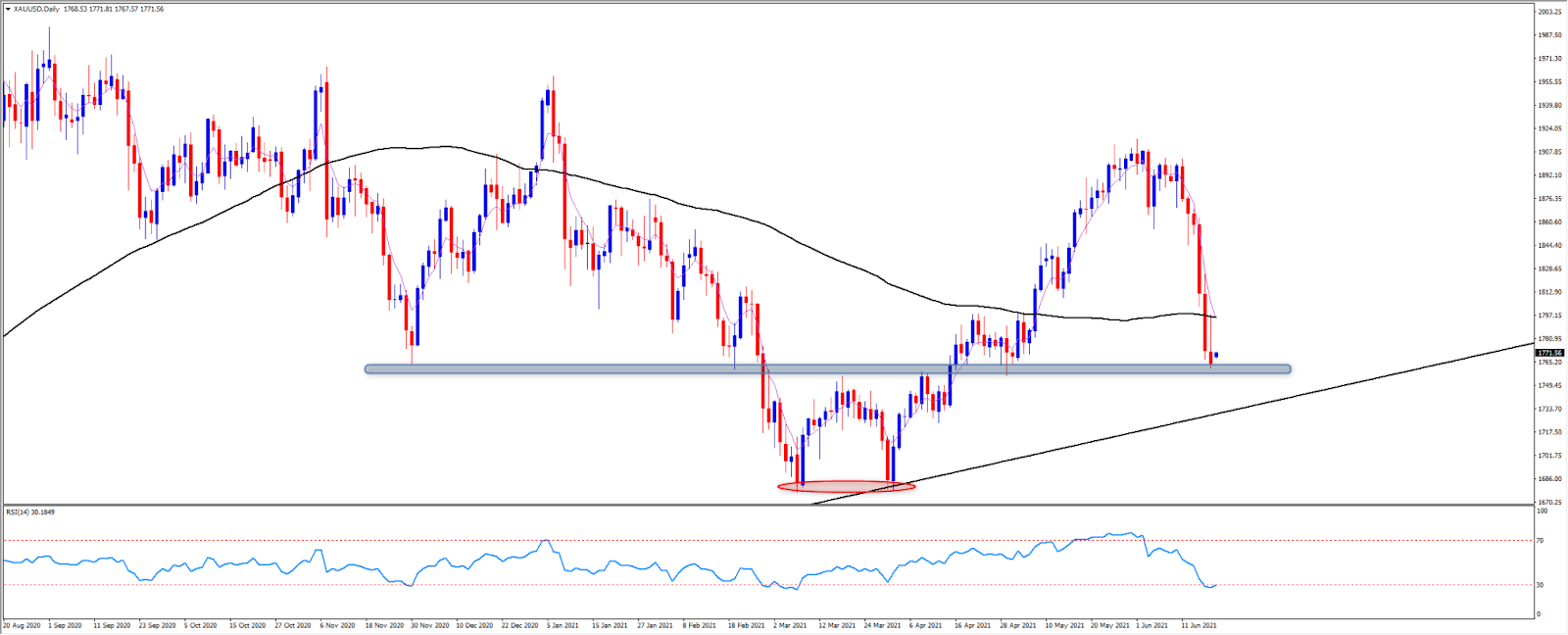Click the 1670.25 price scale label
Image resolution: width=1568 pixels, height=635 pixels.
1549,502
